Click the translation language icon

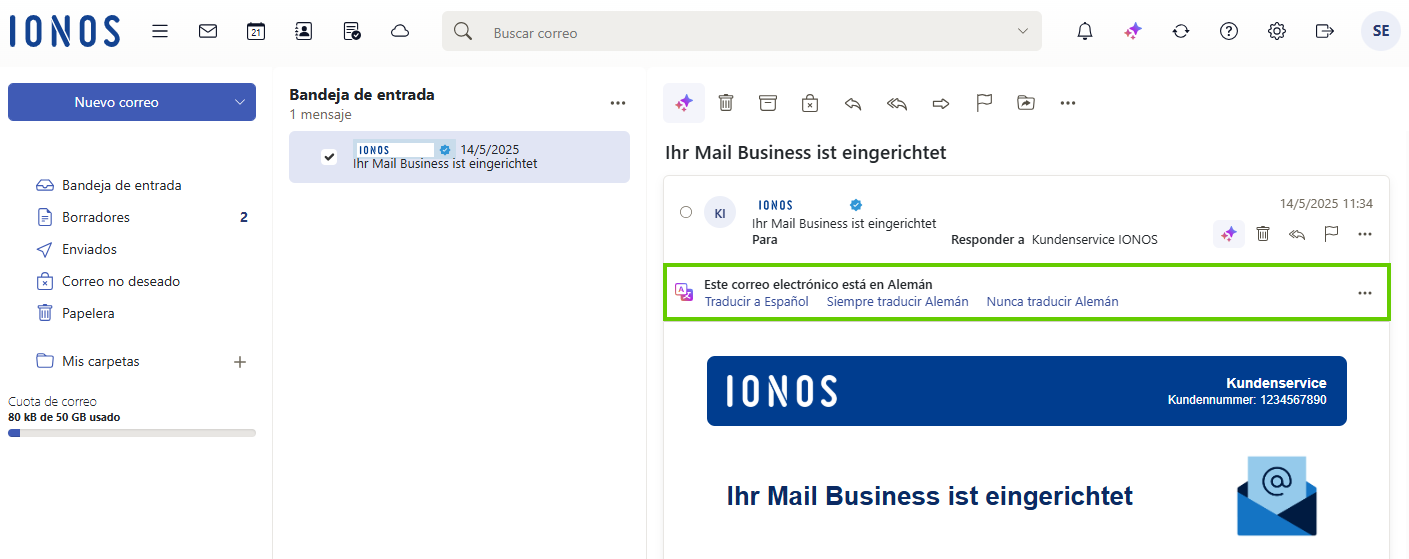click(684, 292)
